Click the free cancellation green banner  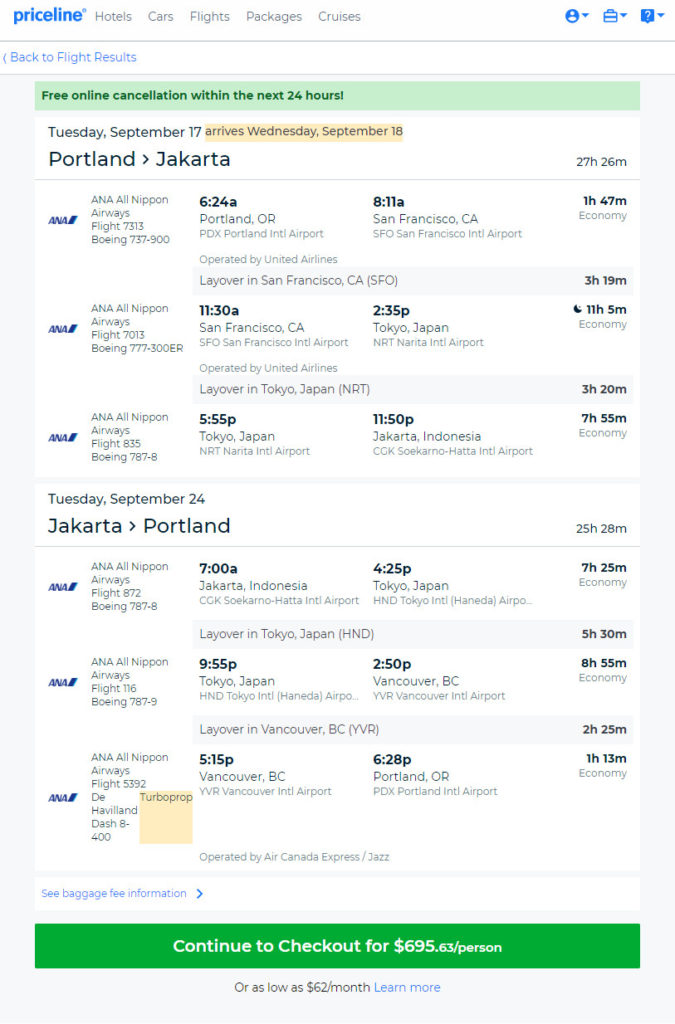[338, 95]
